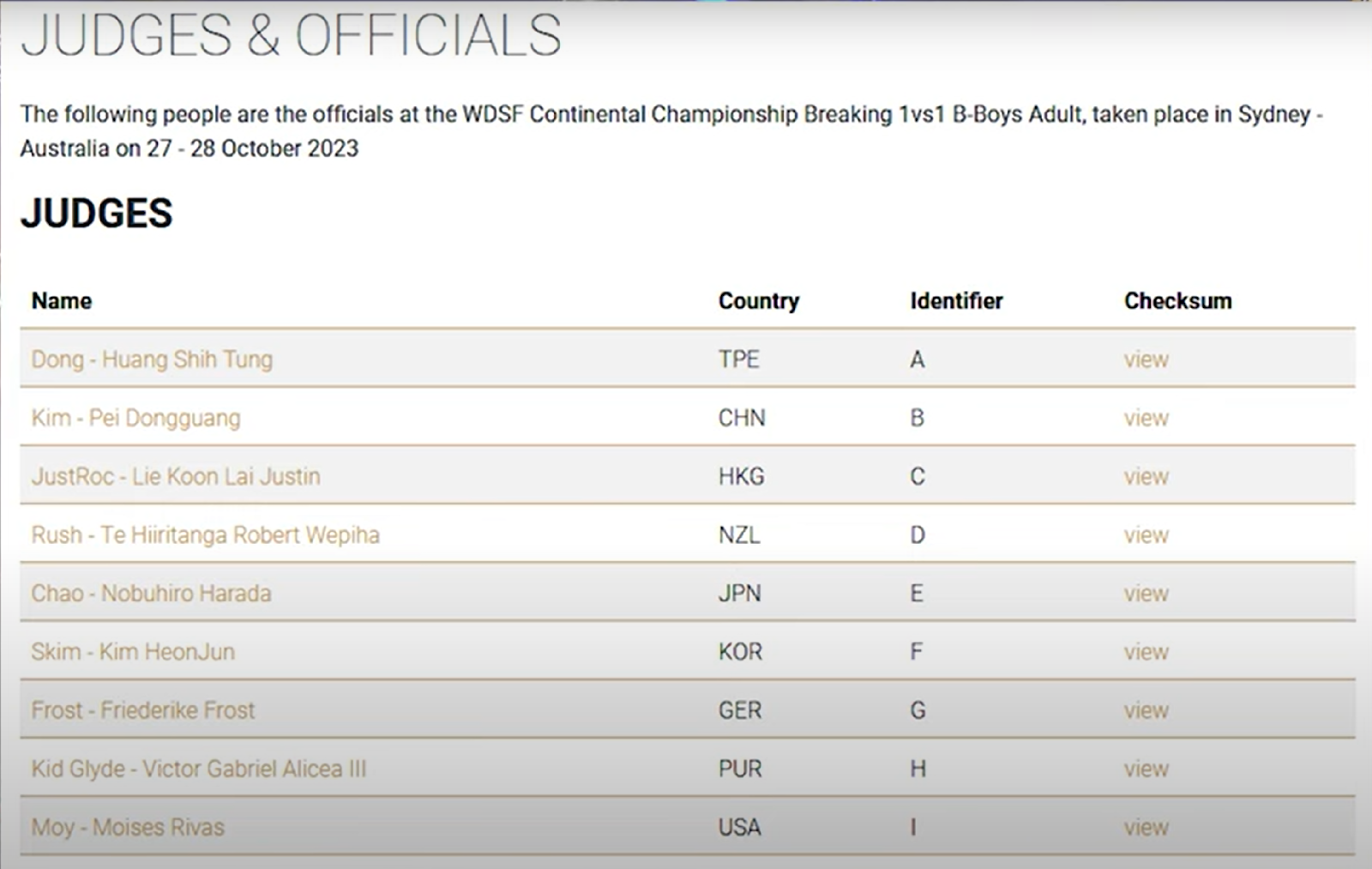View checksum for judge D from NZL
This screenshot has height=869, width=1372.
tap(1146, 534)
